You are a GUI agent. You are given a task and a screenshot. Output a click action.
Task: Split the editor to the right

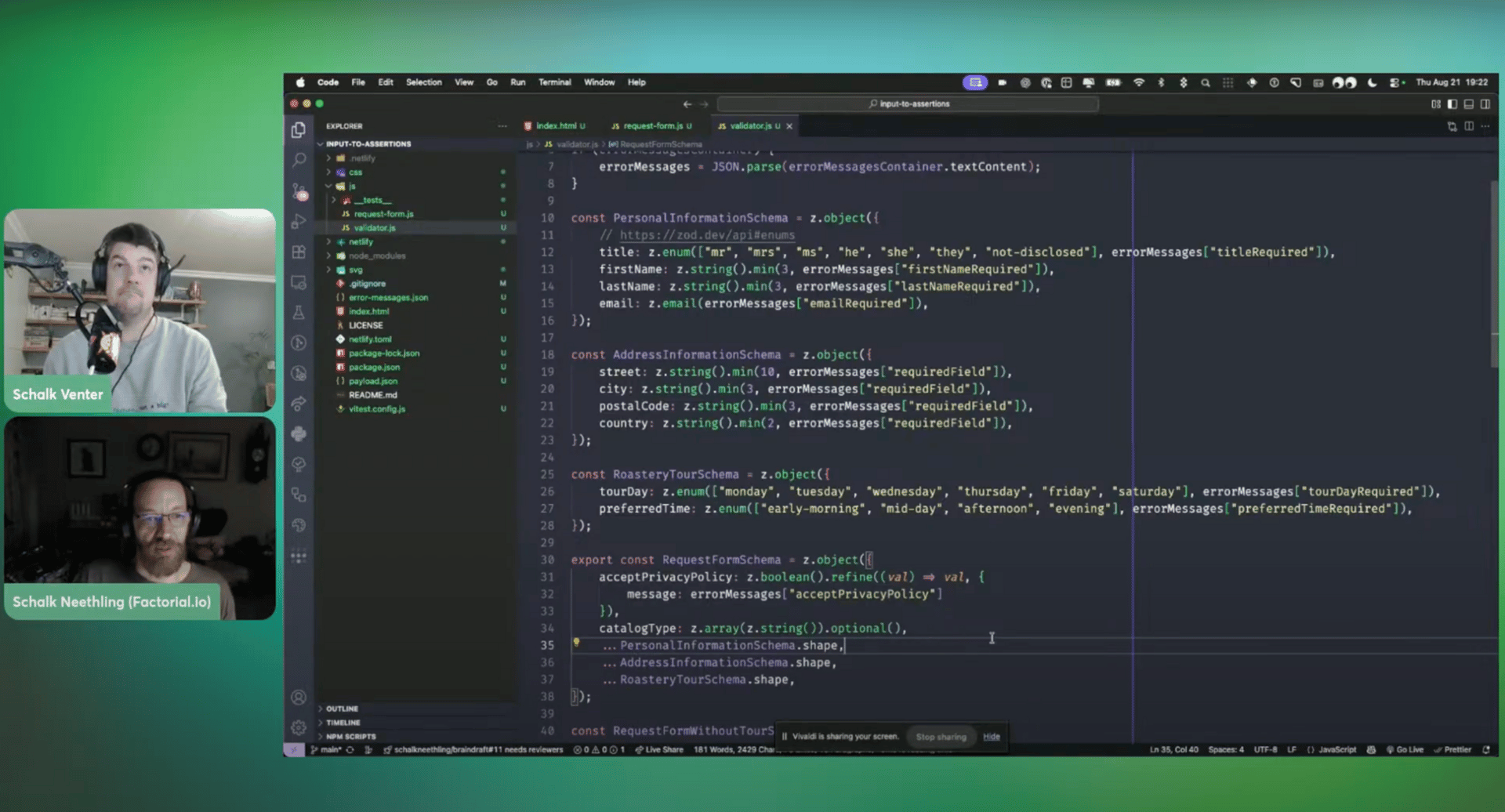1468,126
